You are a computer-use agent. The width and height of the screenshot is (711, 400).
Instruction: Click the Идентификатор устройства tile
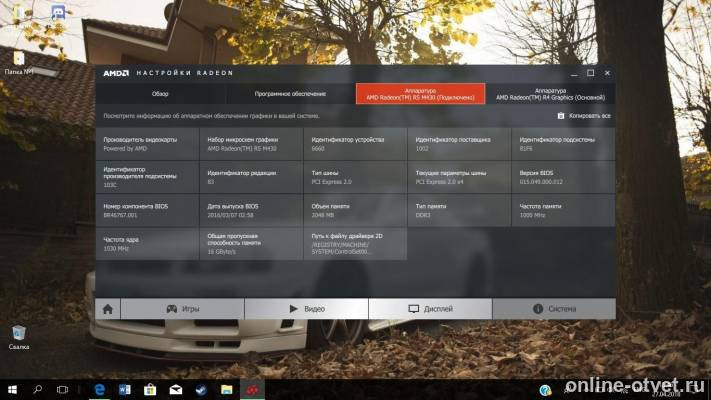tap(355, 144)
